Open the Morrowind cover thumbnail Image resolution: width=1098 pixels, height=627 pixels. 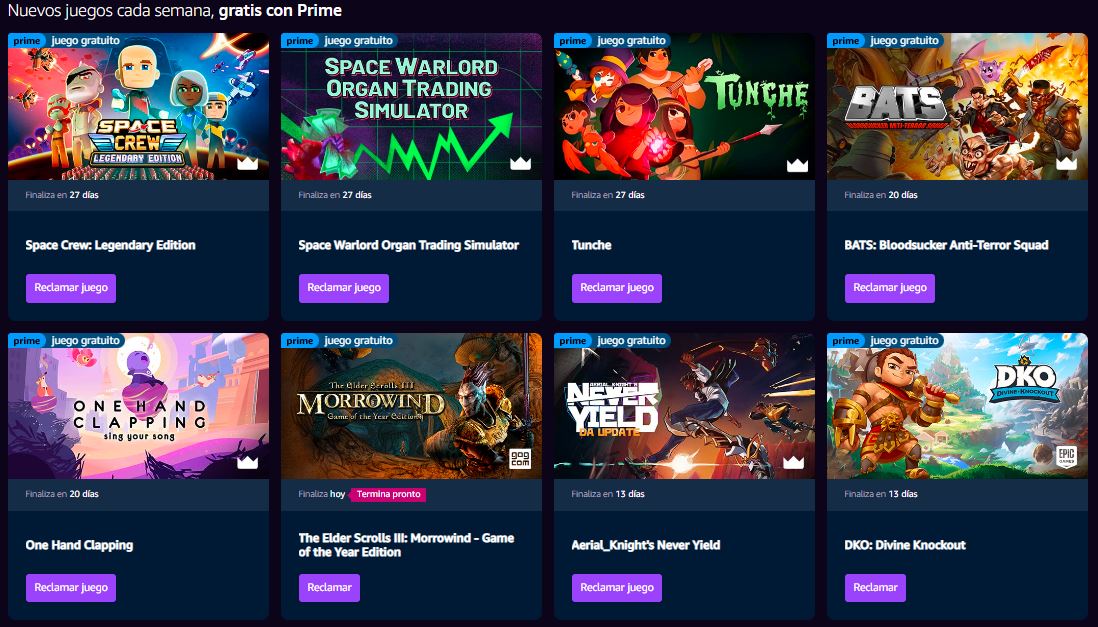[x=411, y=406]
